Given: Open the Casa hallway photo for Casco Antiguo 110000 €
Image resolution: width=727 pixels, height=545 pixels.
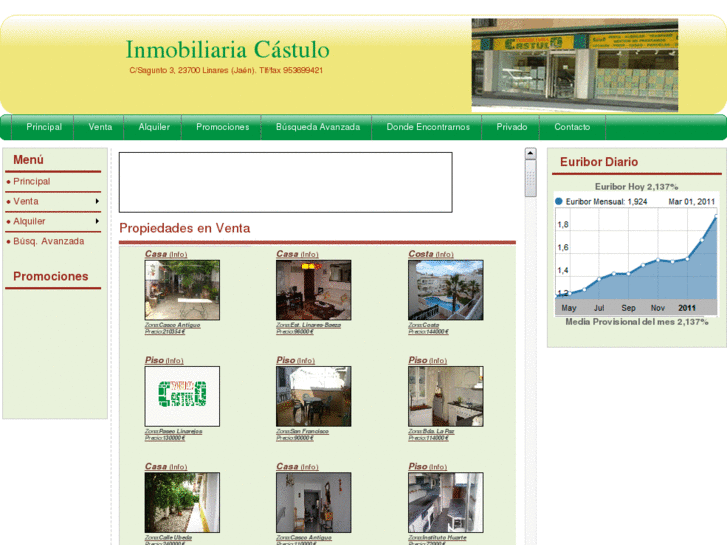Looking at the screenshot, I should 313,502.
